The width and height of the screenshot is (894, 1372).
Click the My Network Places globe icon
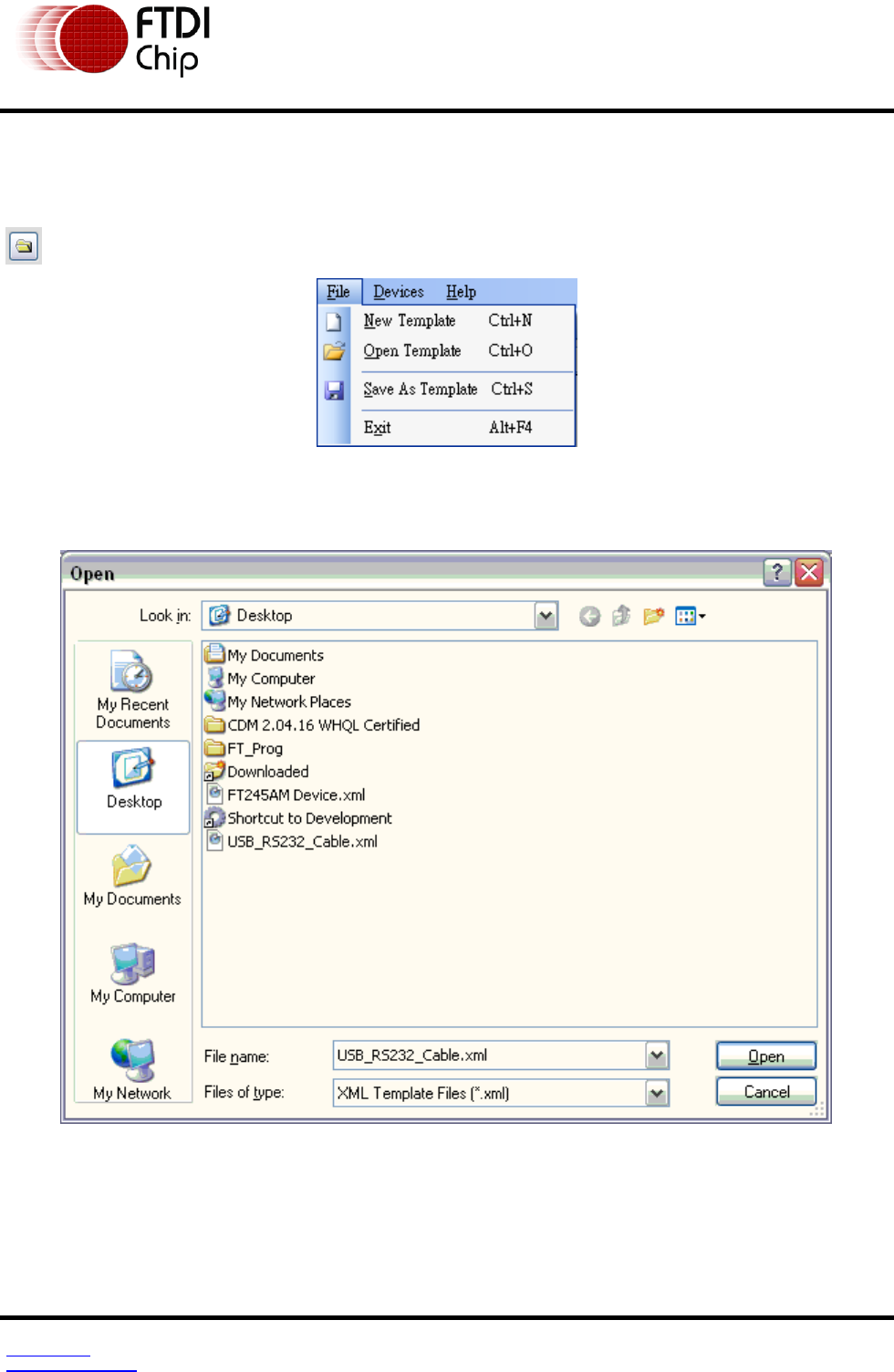(214, 701)
